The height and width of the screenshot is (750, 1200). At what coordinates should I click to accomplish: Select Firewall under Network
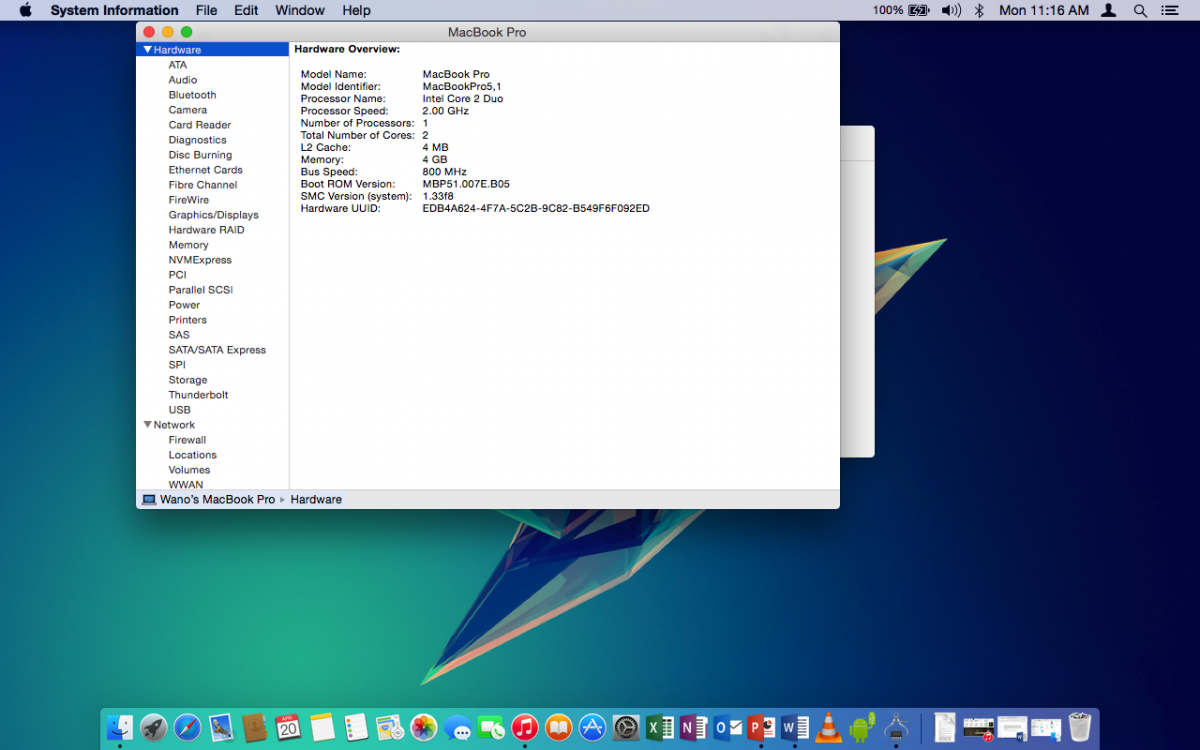(x=187, y=440)
